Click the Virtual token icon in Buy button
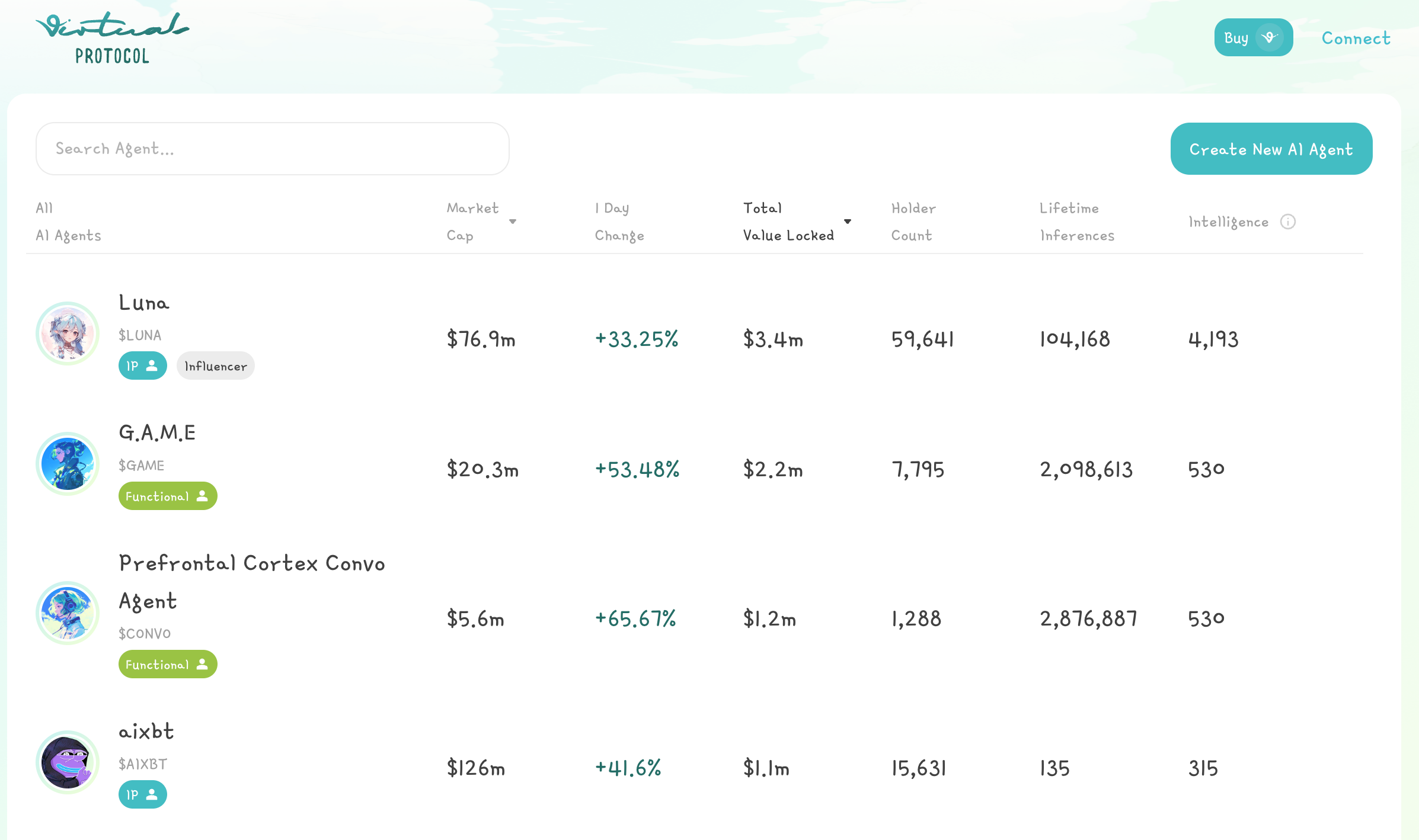The width and height of the screenshot is (1419, 840). [1269, 38]
